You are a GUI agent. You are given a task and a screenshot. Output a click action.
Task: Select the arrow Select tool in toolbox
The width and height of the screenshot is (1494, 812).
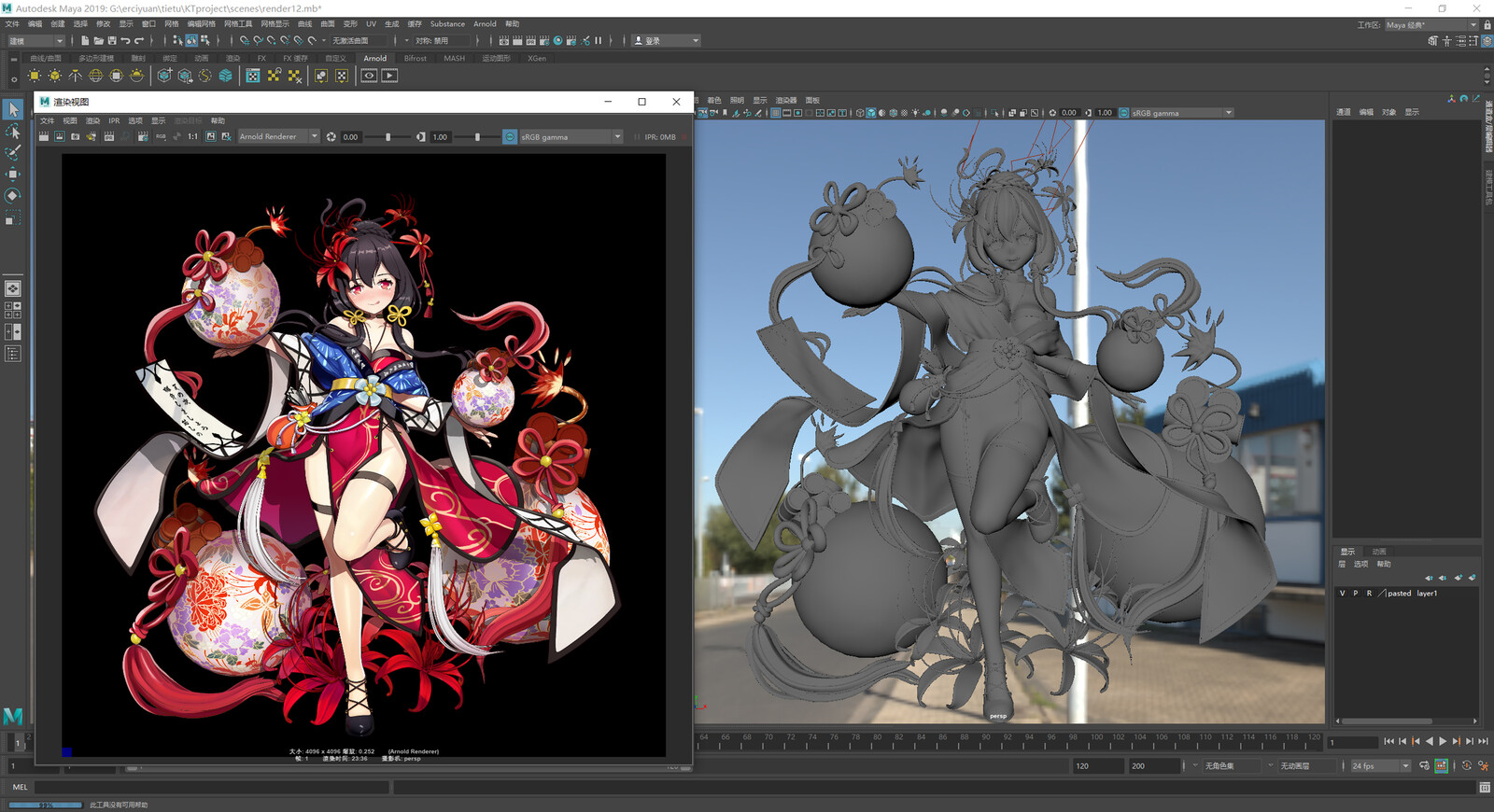pos(13,110)
